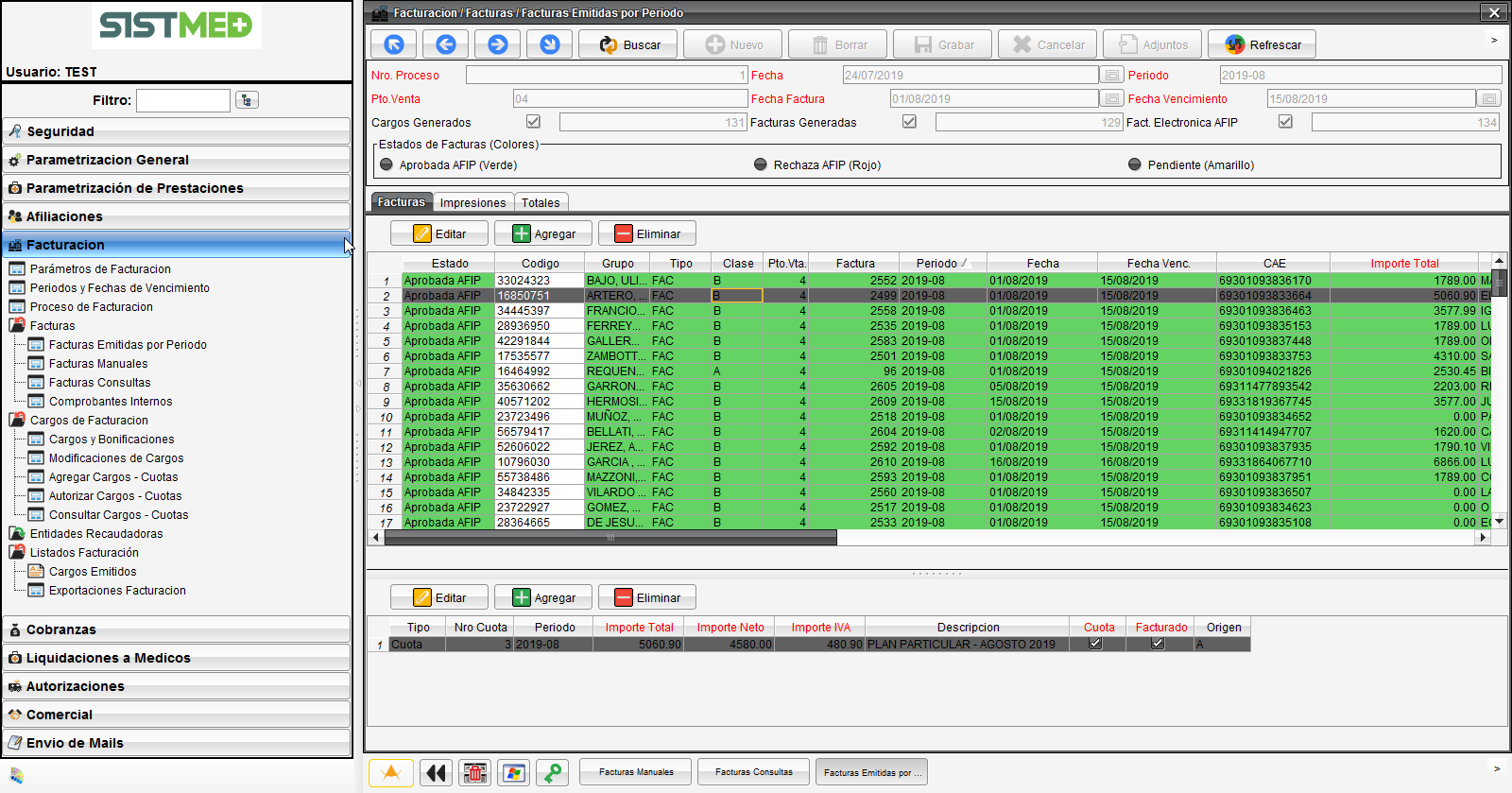
Task: Click the red trash can icon in bottom bar
Action: point(475,773)
